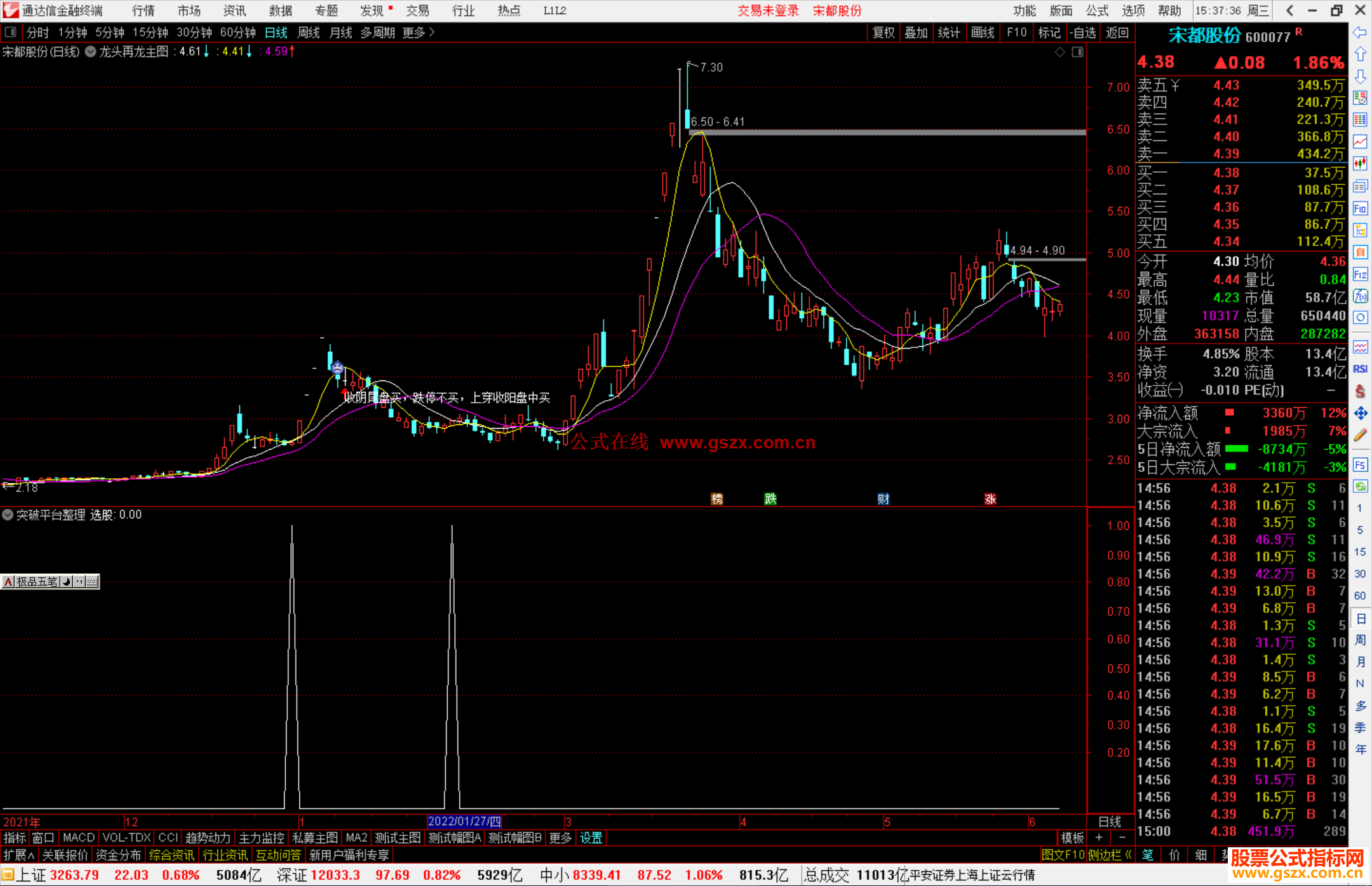1372x886 pixels.
Task: Click the 画线 drawing button
Action: [x=983, y=32]
